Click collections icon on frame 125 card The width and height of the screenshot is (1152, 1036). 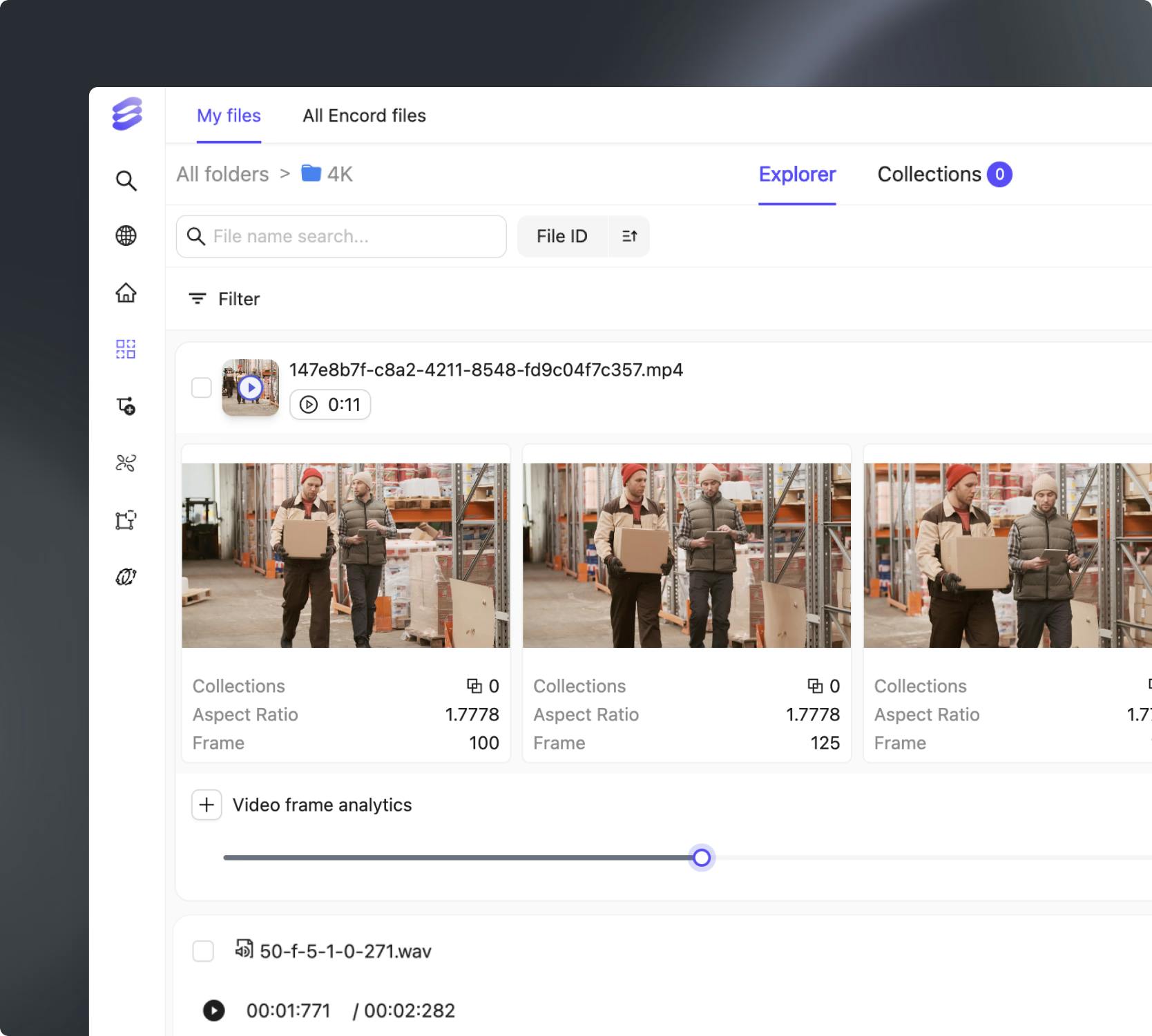[x=816, y=686]
